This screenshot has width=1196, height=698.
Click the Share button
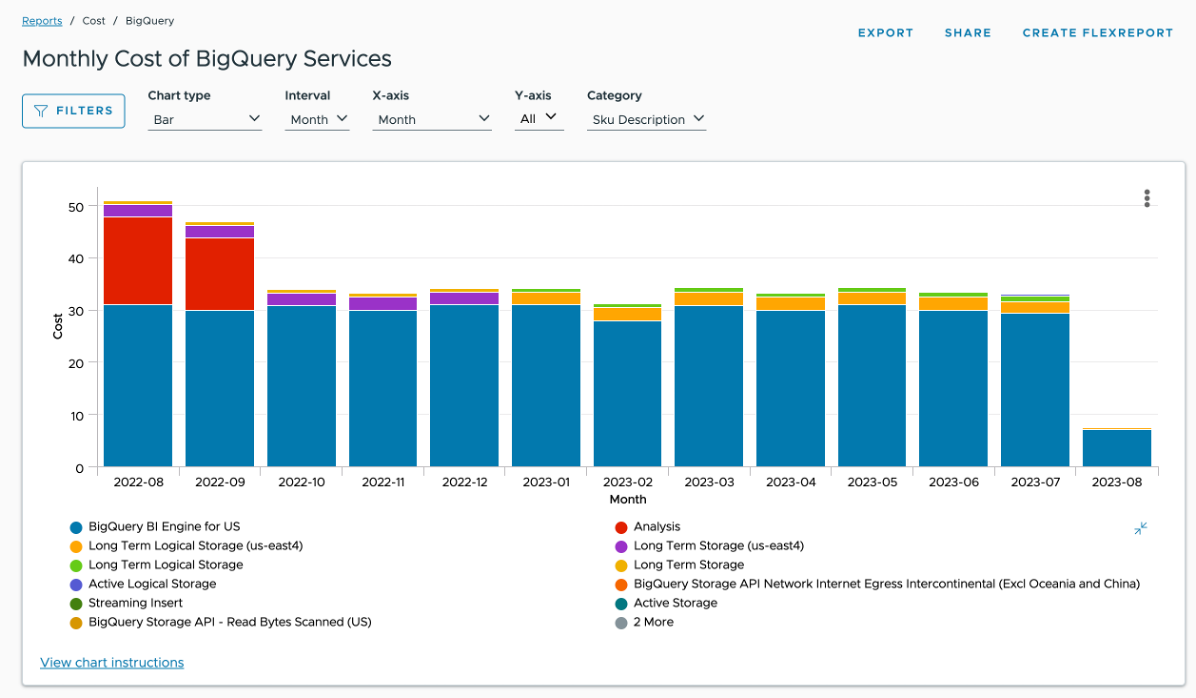point(968,33)
